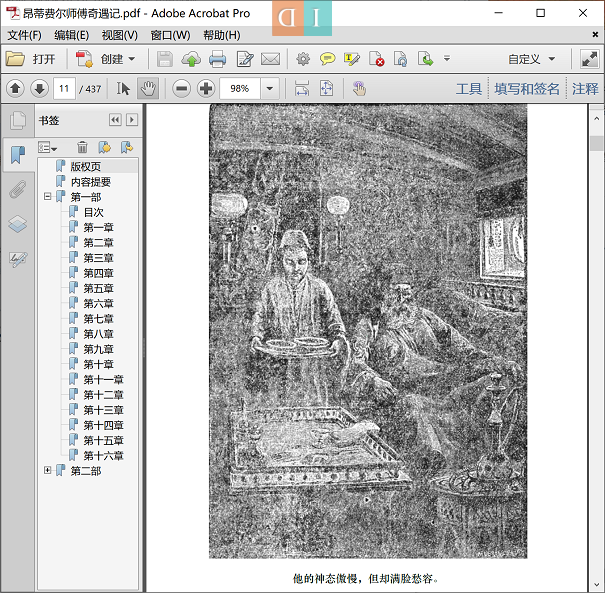Open the 自定义 customize dropdown
Image resolution: width=605 pixels, height=593 pixels.
coord(531,59)
